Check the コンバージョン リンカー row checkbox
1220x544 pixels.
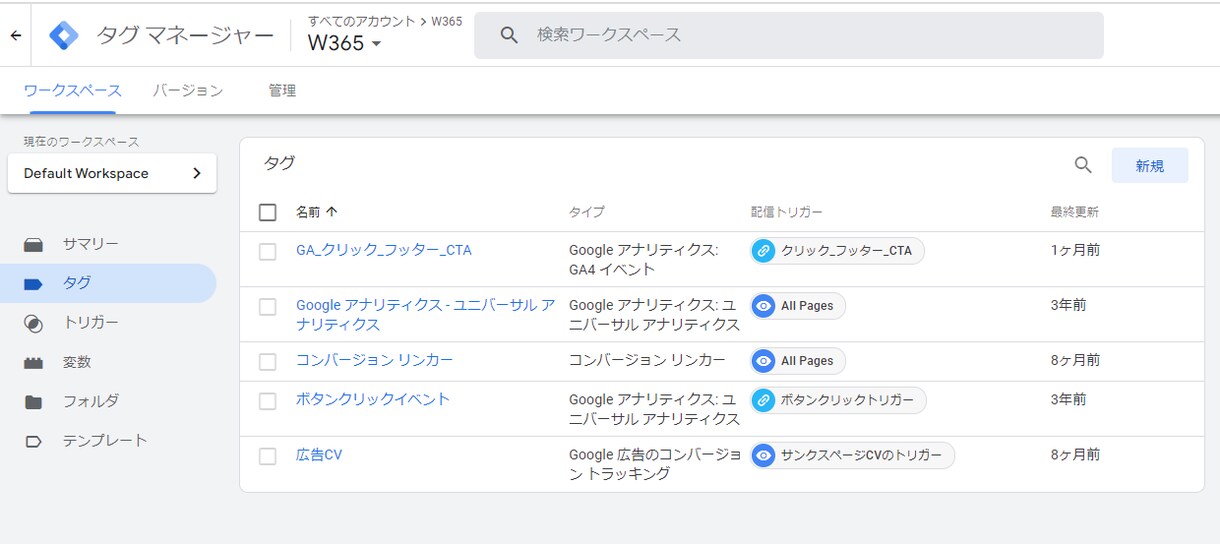267,361
